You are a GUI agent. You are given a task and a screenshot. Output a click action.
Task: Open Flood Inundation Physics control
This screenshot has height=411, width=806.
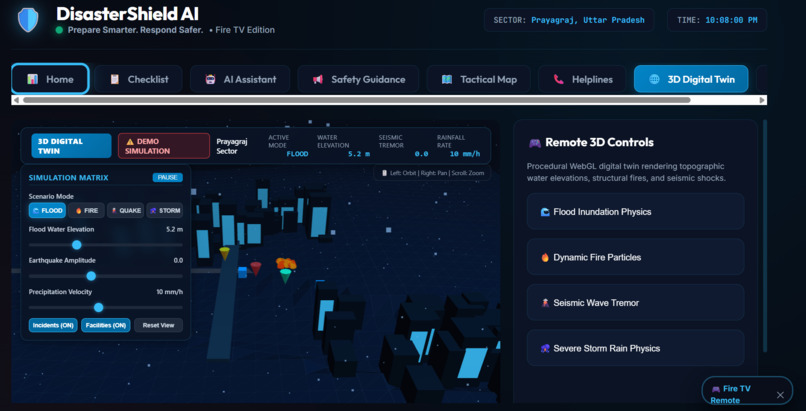tap(635, 212)
